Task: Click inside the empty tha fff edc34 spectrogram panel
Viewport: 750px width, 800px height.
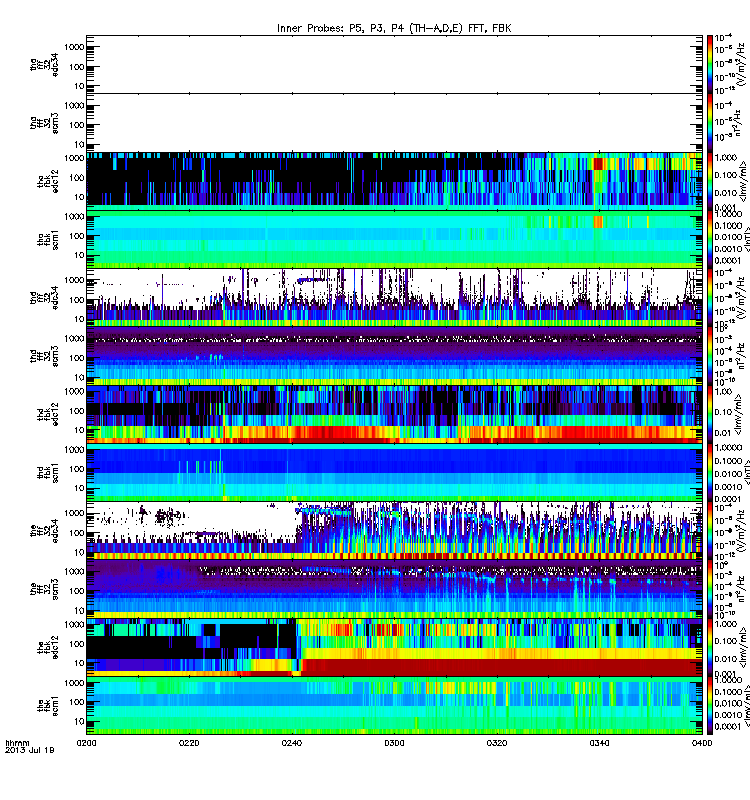Action: tap(394, 64)
